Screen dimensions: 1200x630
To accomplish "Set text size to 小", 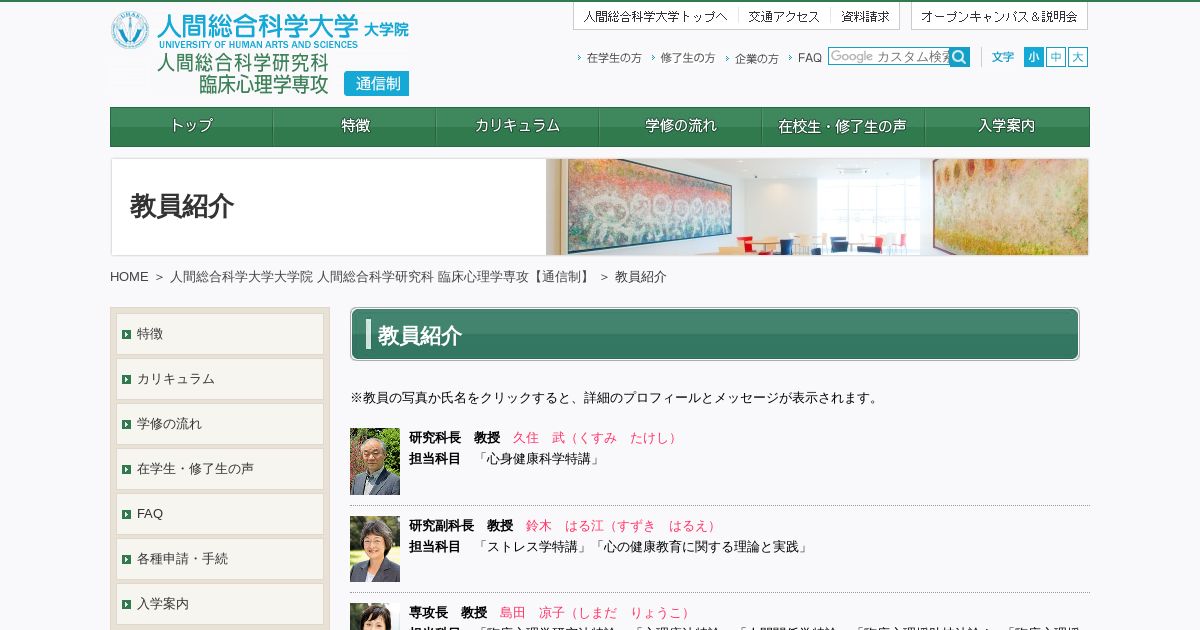I will tap(1033, 57).
